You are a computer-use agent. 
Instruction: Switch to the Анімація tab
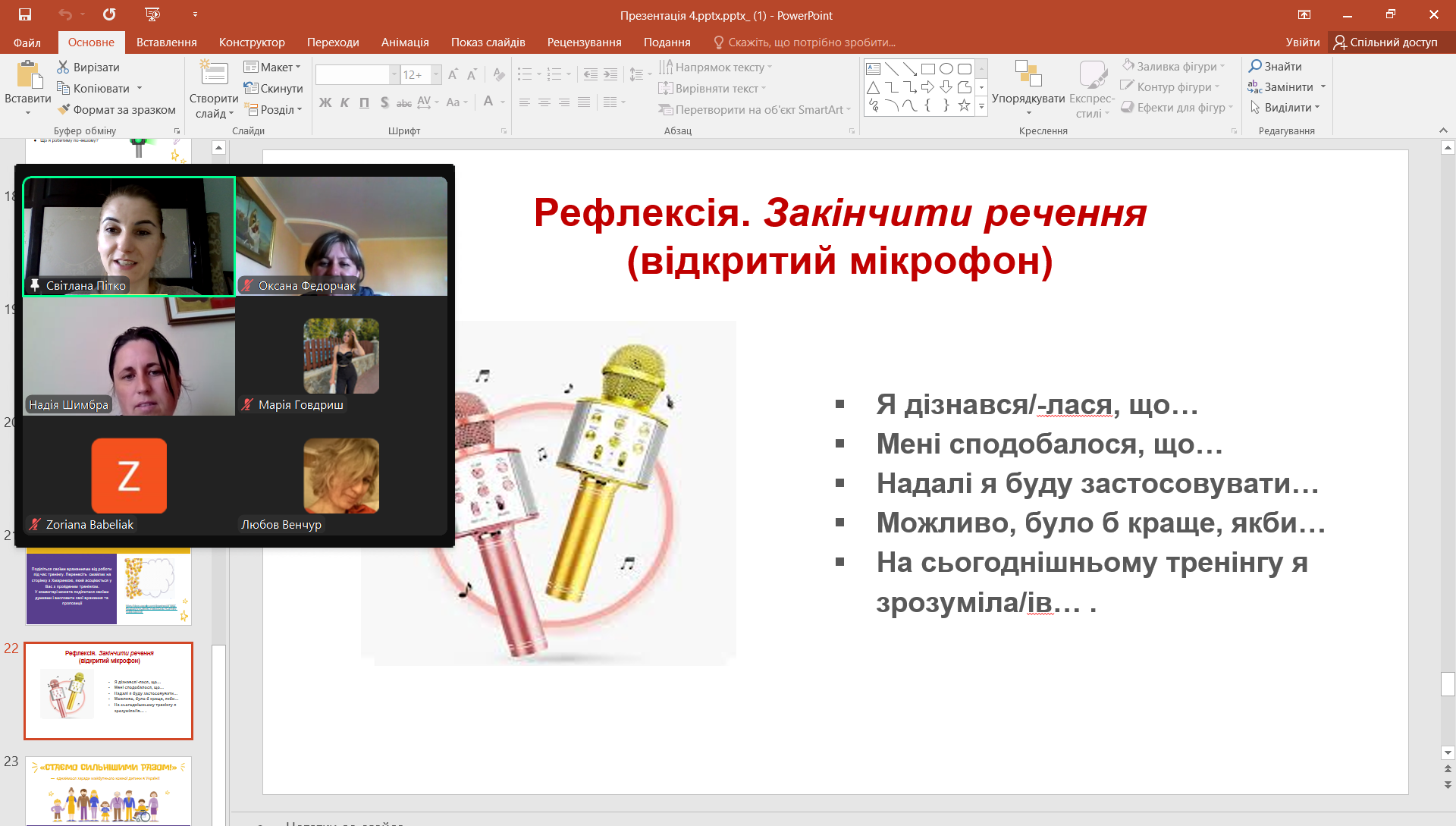[404, 42]
